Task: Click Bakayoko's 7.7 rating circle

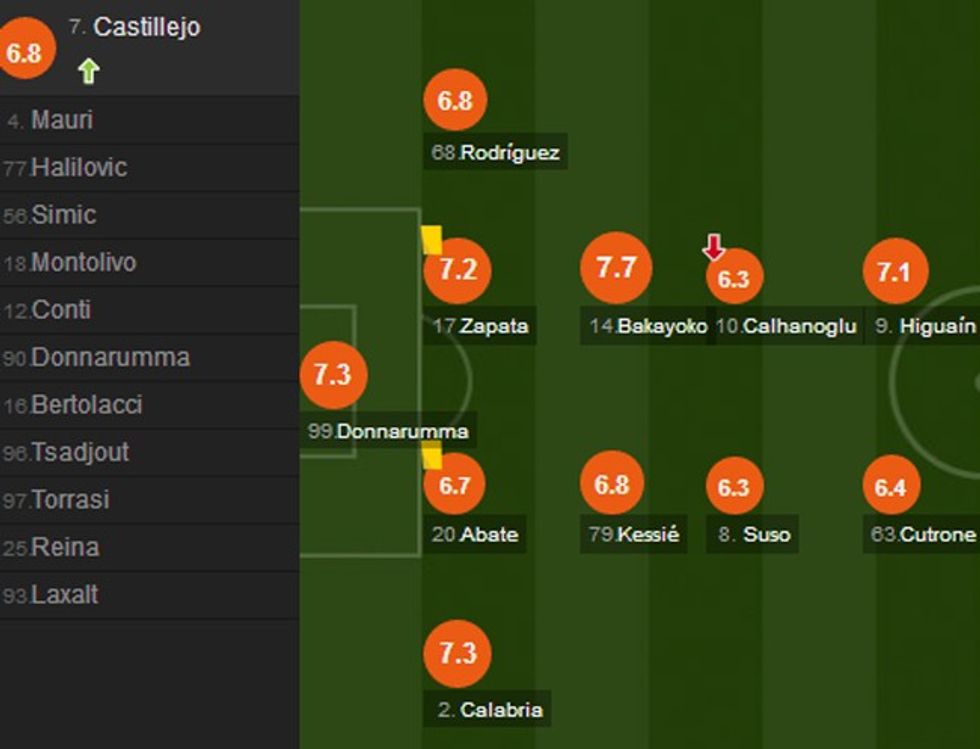Action: [x=616, y=267]
